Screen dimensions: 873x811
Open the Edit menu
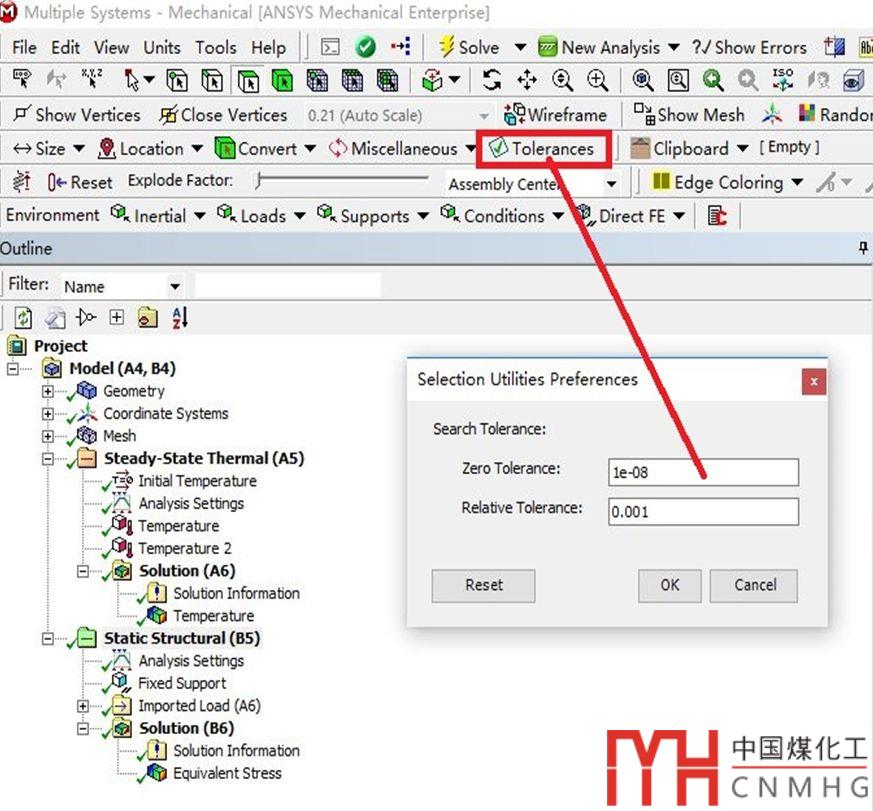[66, 48]
